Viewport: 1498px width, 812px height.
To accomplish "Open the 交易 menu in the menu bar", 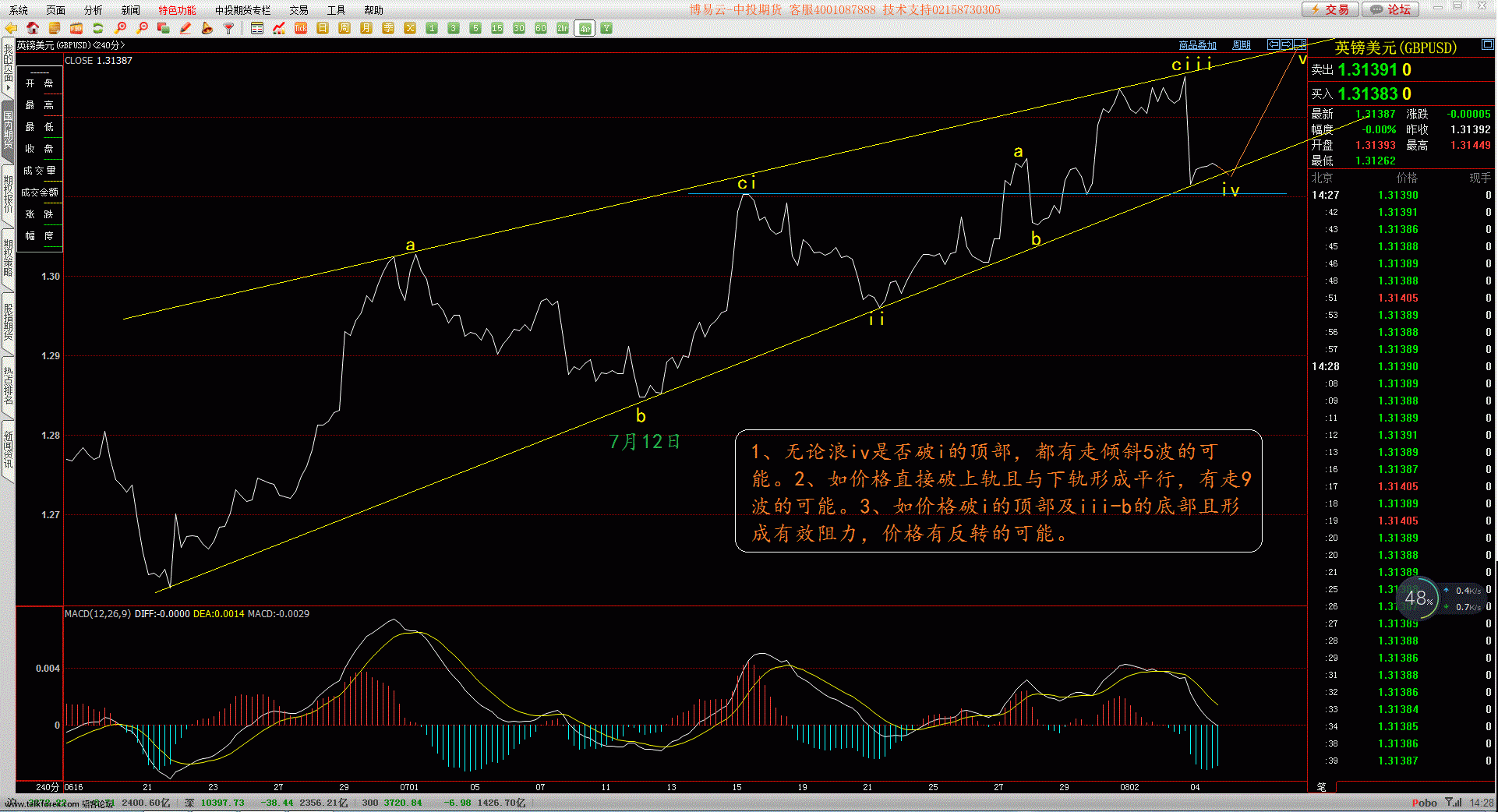I will click(x=299, y=10).
